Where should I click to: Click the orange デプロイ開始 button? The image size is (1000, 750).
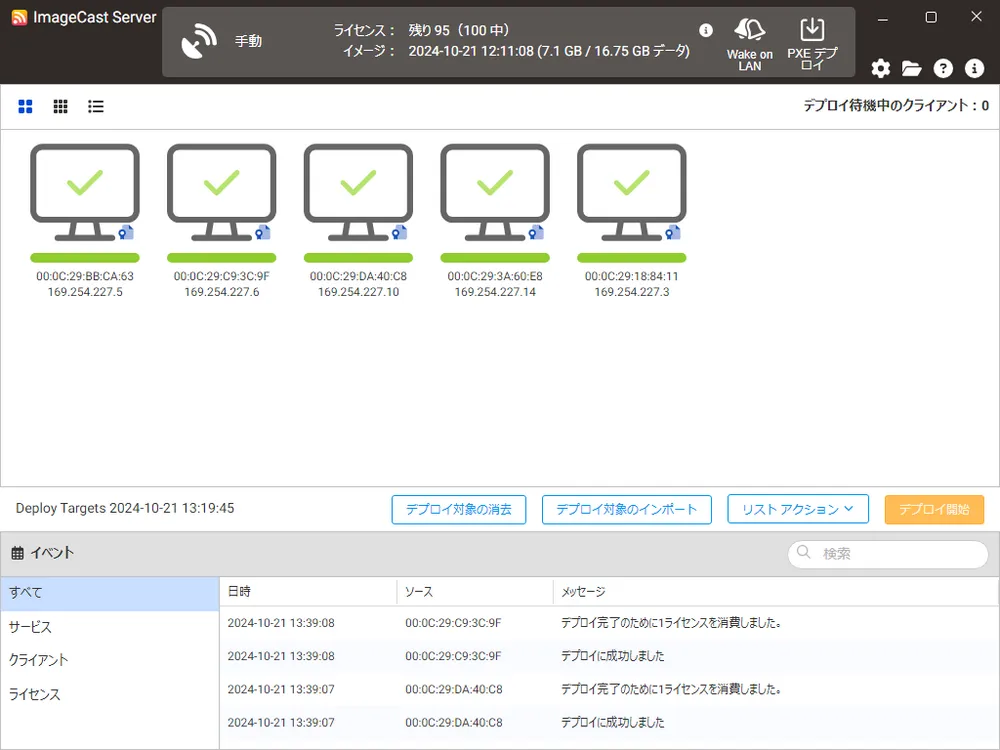(933, 509)
